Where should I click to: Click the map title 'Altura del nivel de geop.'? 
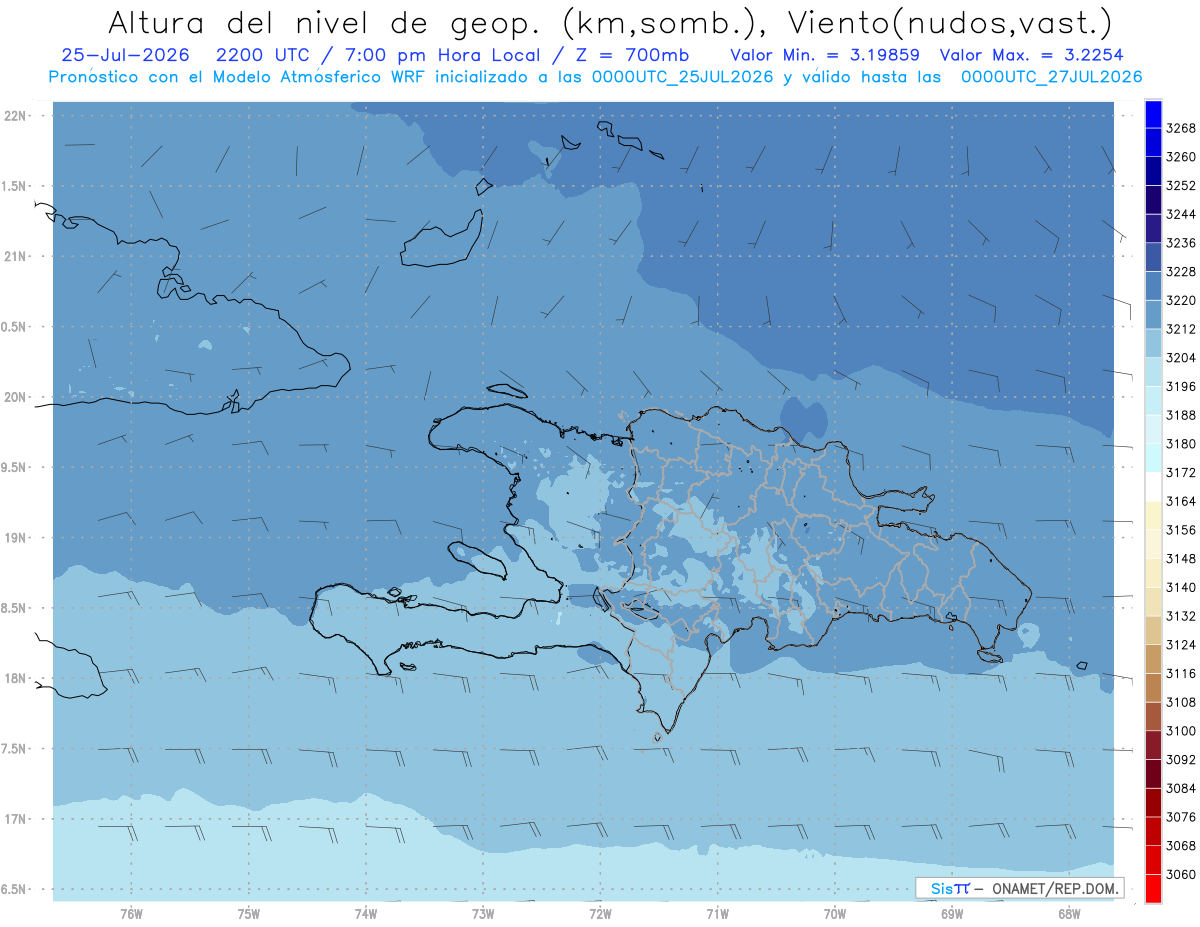pyautogui.click(x=325, y=22)
